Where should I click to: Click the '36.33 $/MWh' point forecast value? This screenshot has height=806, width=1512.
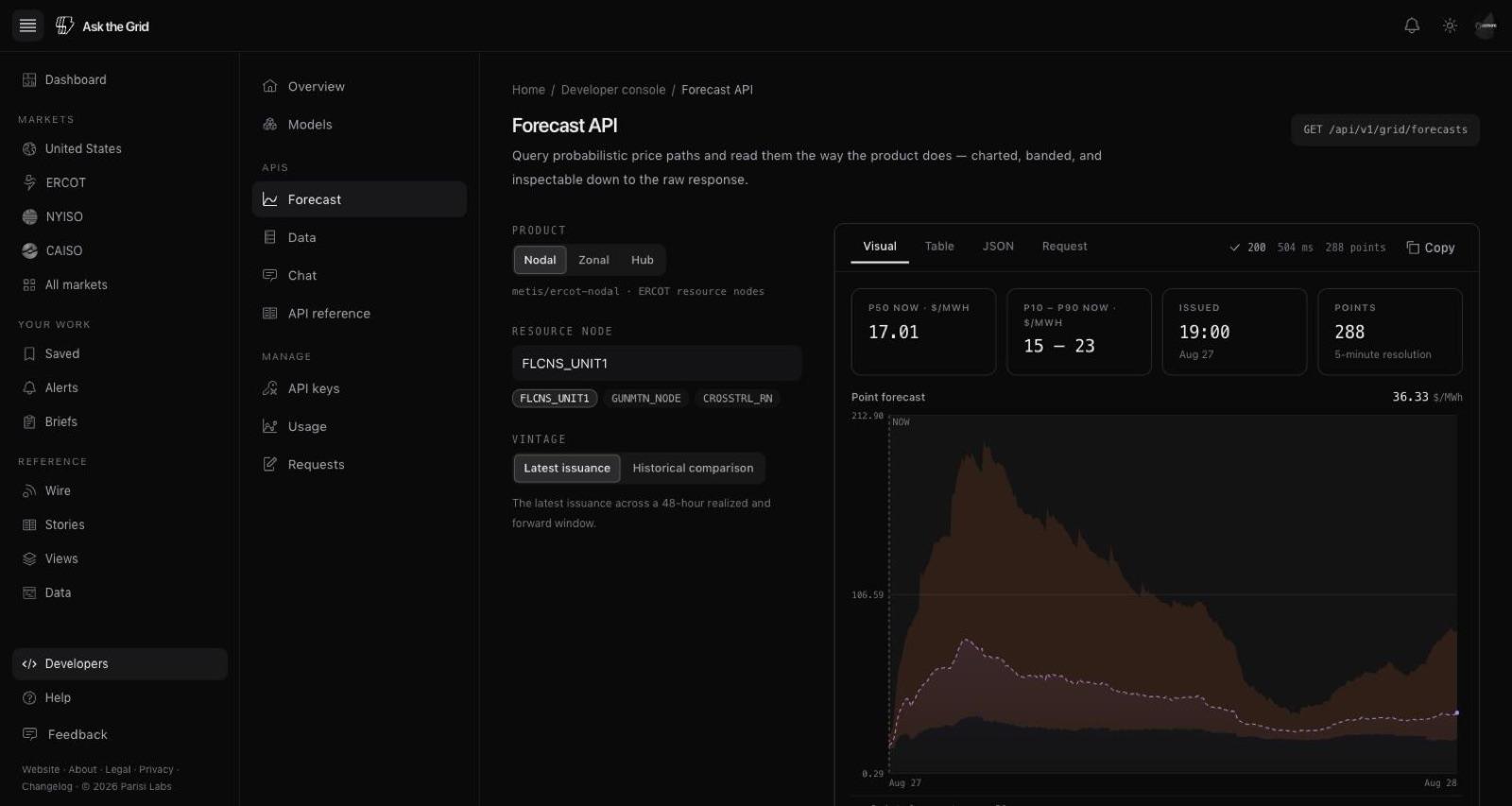1427,398
